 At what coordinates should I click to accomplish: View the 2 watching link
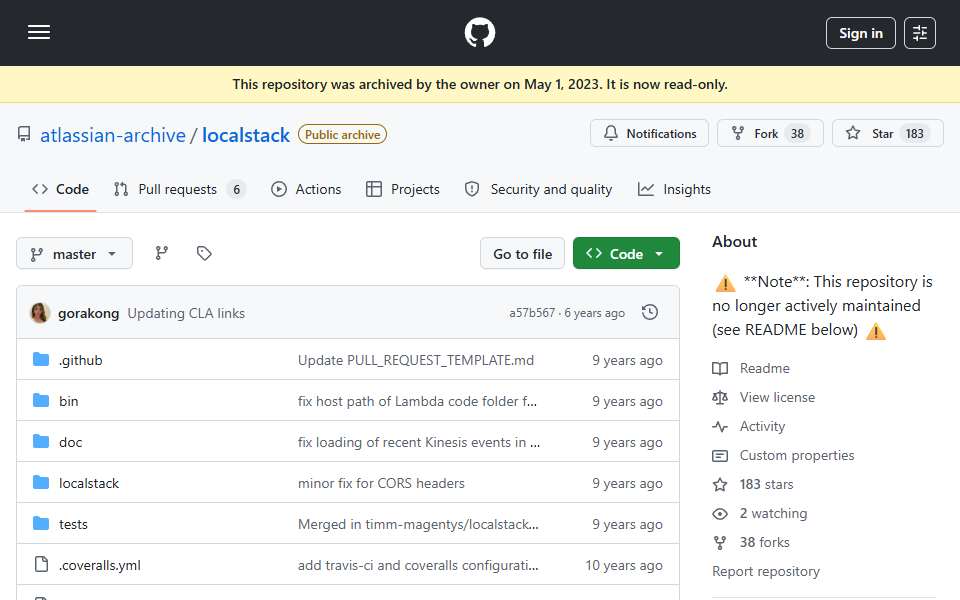(773, 513)
